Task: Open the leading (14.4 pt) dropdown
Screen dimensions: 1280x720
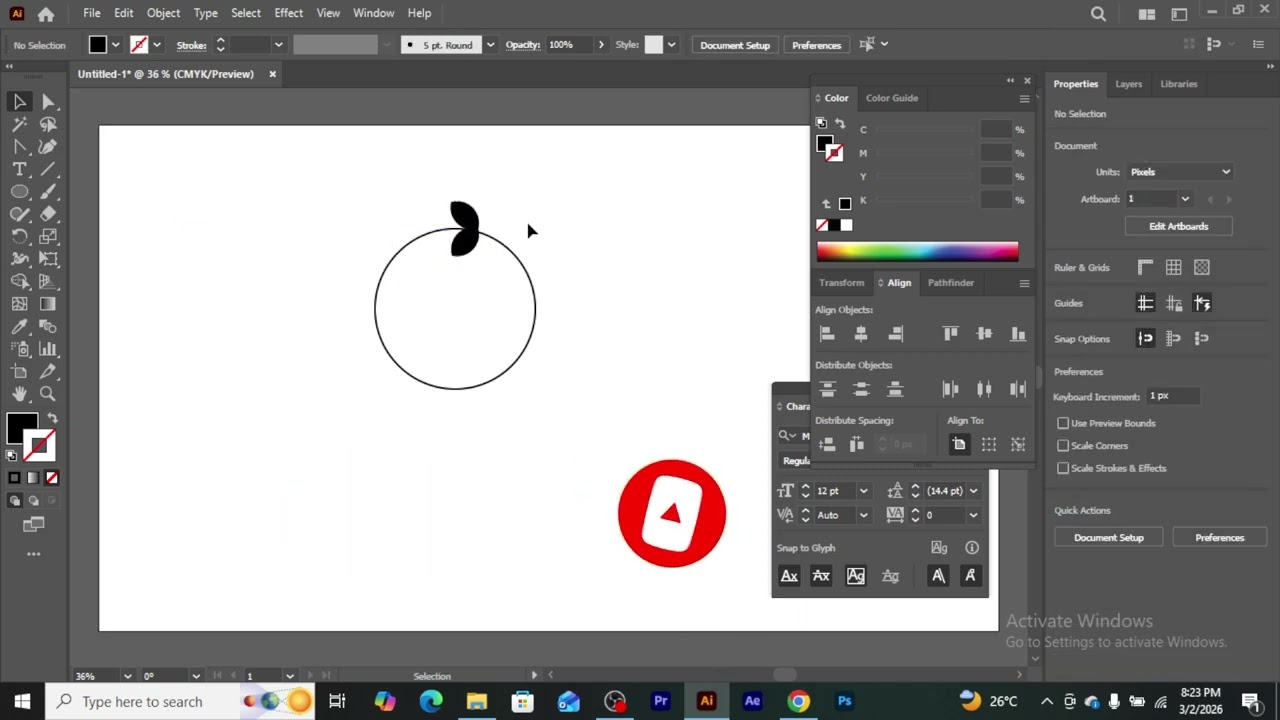Action: coord(974,491)
